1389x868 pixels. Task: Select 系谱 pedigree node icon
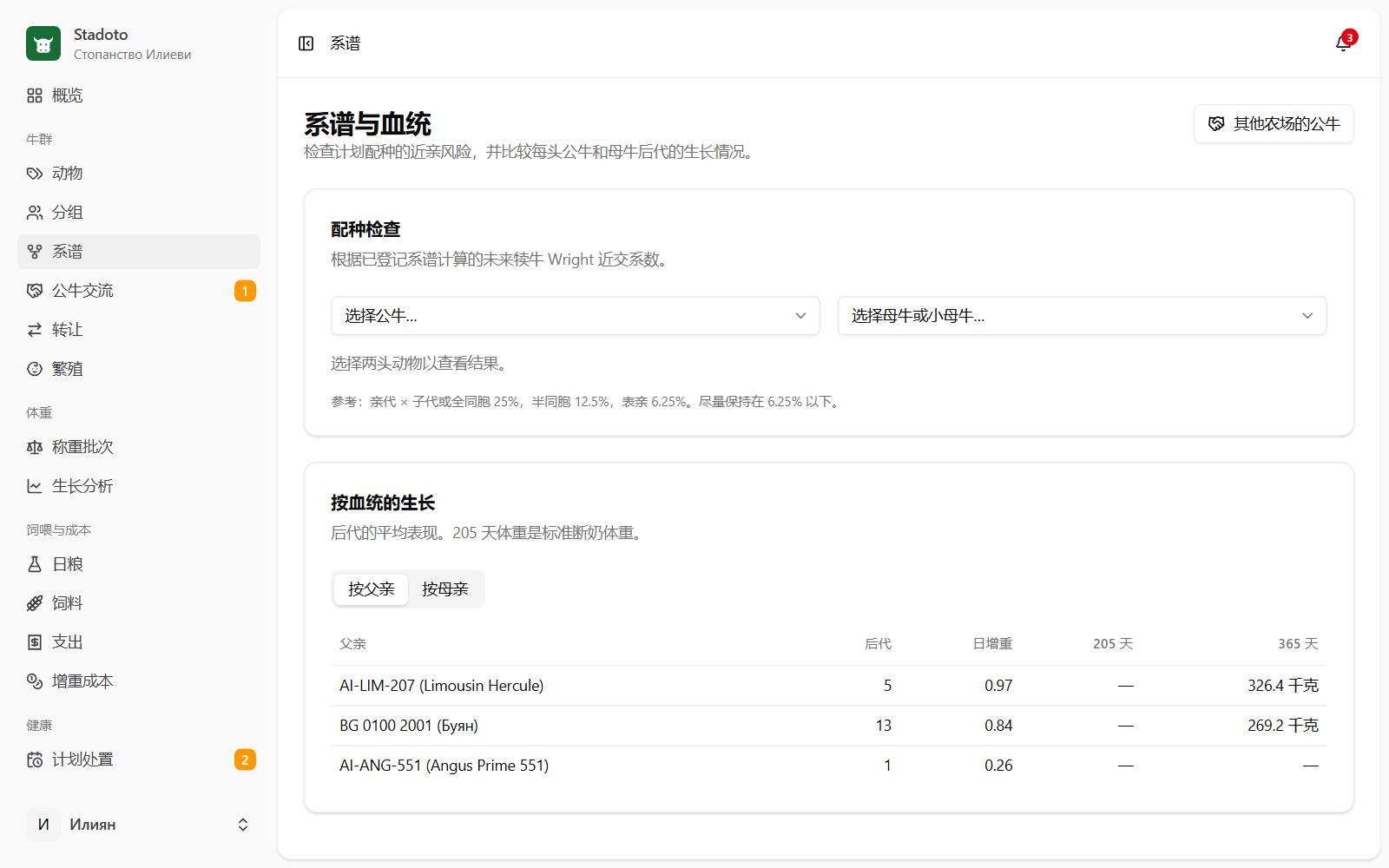[x=35, y=252]
